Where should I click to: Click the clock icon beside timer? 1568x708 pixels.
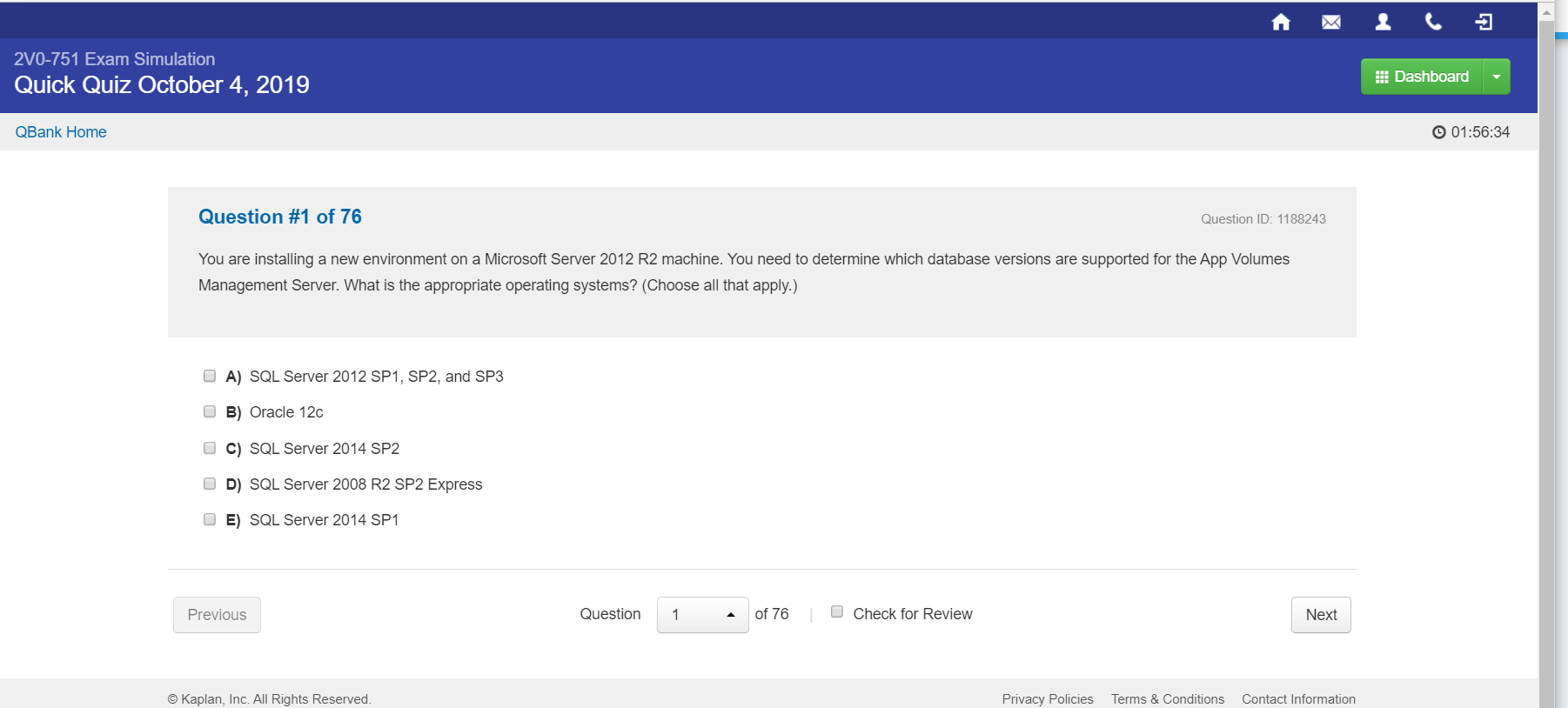point(1438,132)
